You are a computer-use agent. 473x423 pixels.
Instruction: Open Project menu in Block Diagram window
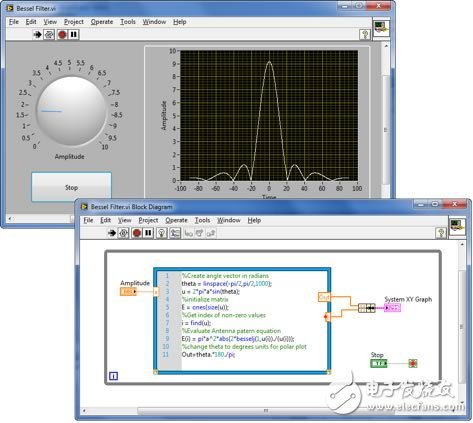148,220
